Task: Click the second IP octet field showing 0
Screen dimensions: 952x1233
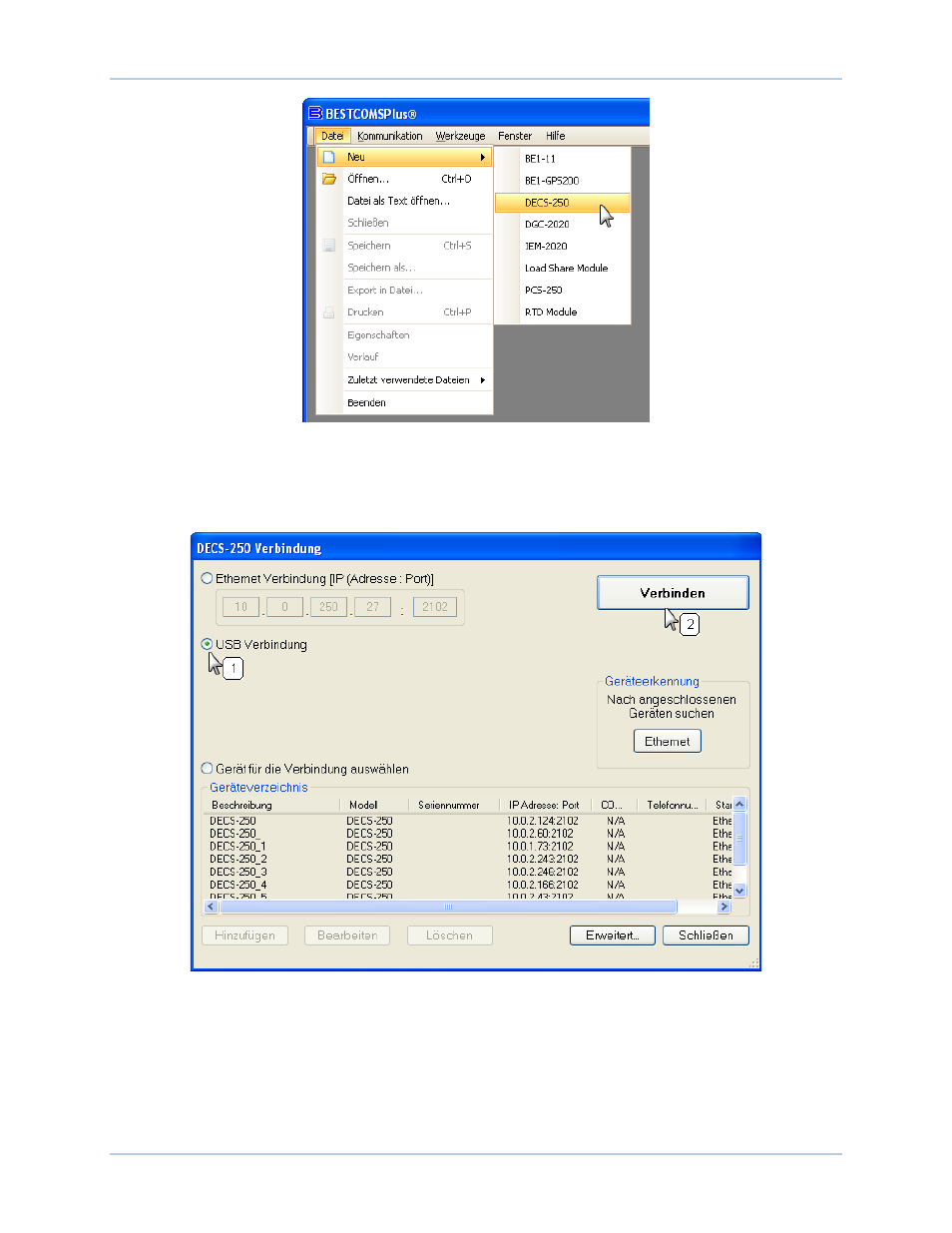Action: click(285, 607)
